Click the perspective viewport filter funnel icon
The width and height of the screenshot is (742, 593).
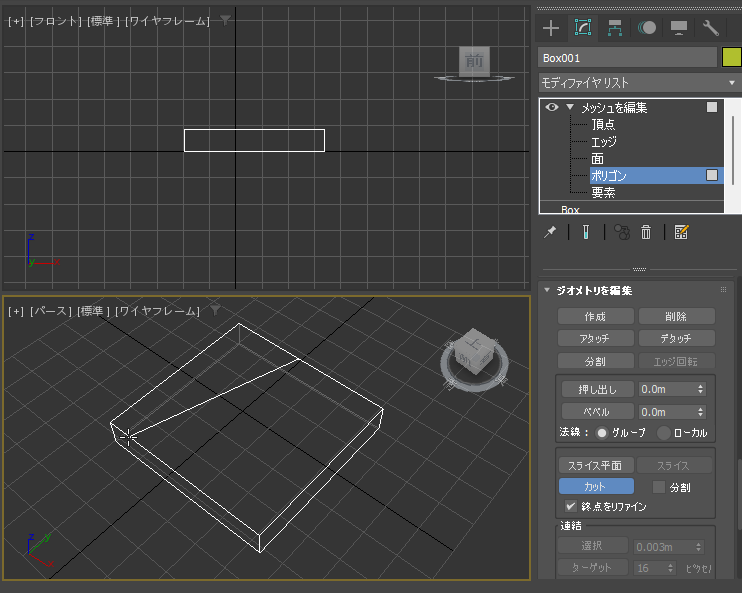[215, 310]
